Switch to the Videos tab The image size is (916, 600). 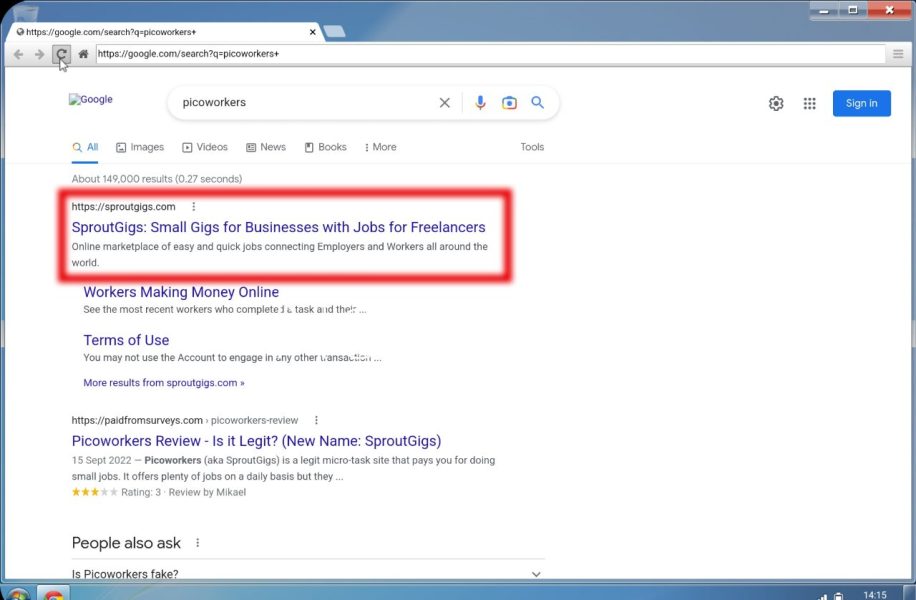205,147
